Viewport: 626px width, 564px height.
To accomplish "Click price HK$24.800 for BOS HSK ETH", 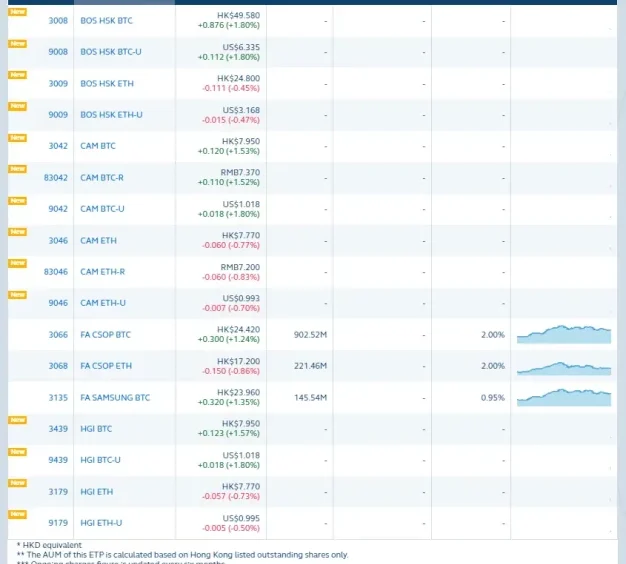I will [238, 79].
